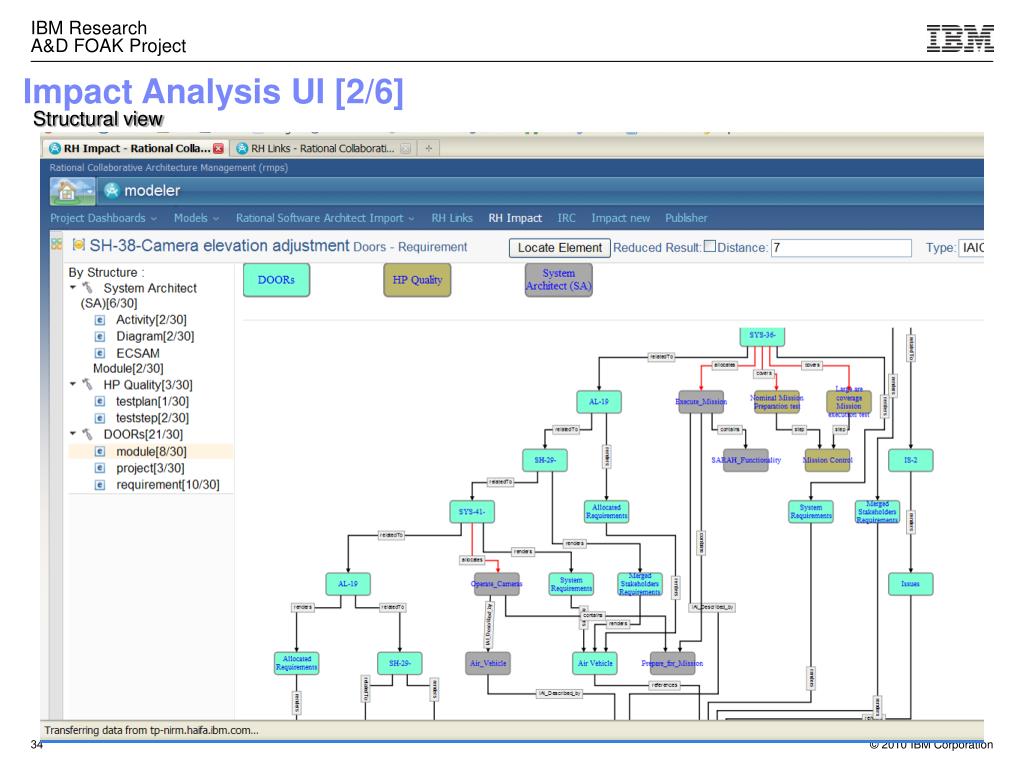Viewport: 1024px width, 768px height.
Task: Open the Impact new menu item
Action: [x=620, y=218]
